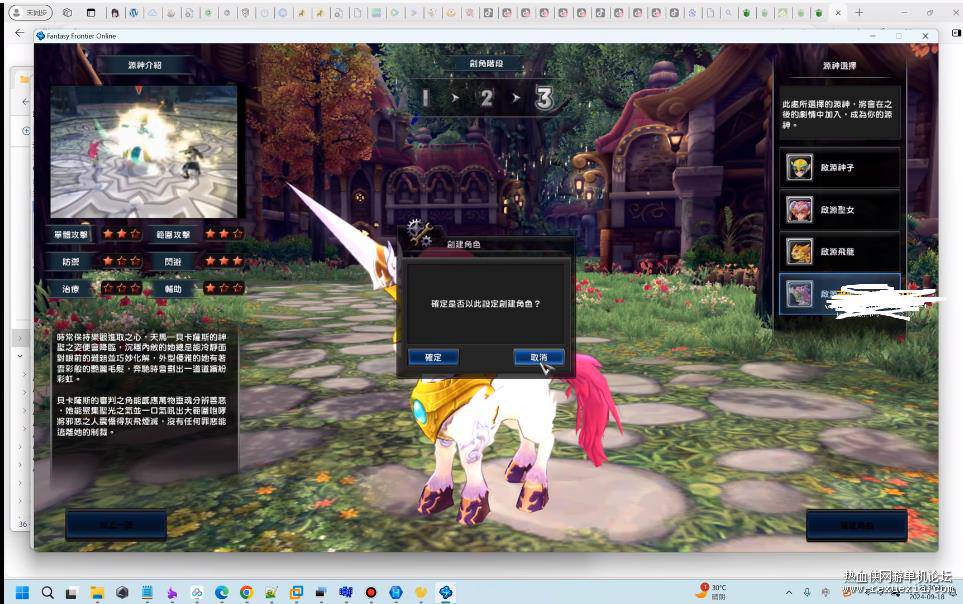Choose the 啟源神子 list entry label
This screenshot has width=963, height=604.
pos(837,167)
